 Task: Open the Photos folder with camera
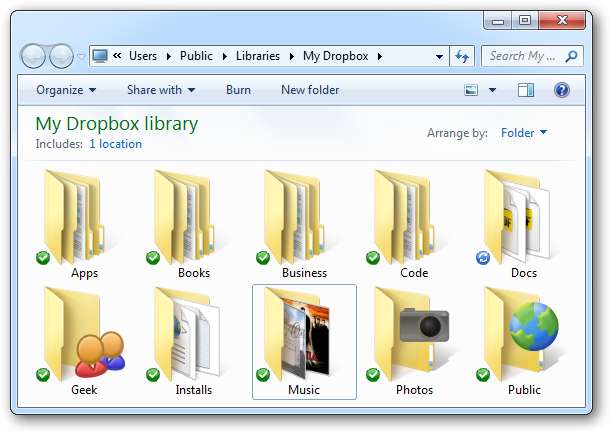(x=413, y=334)
